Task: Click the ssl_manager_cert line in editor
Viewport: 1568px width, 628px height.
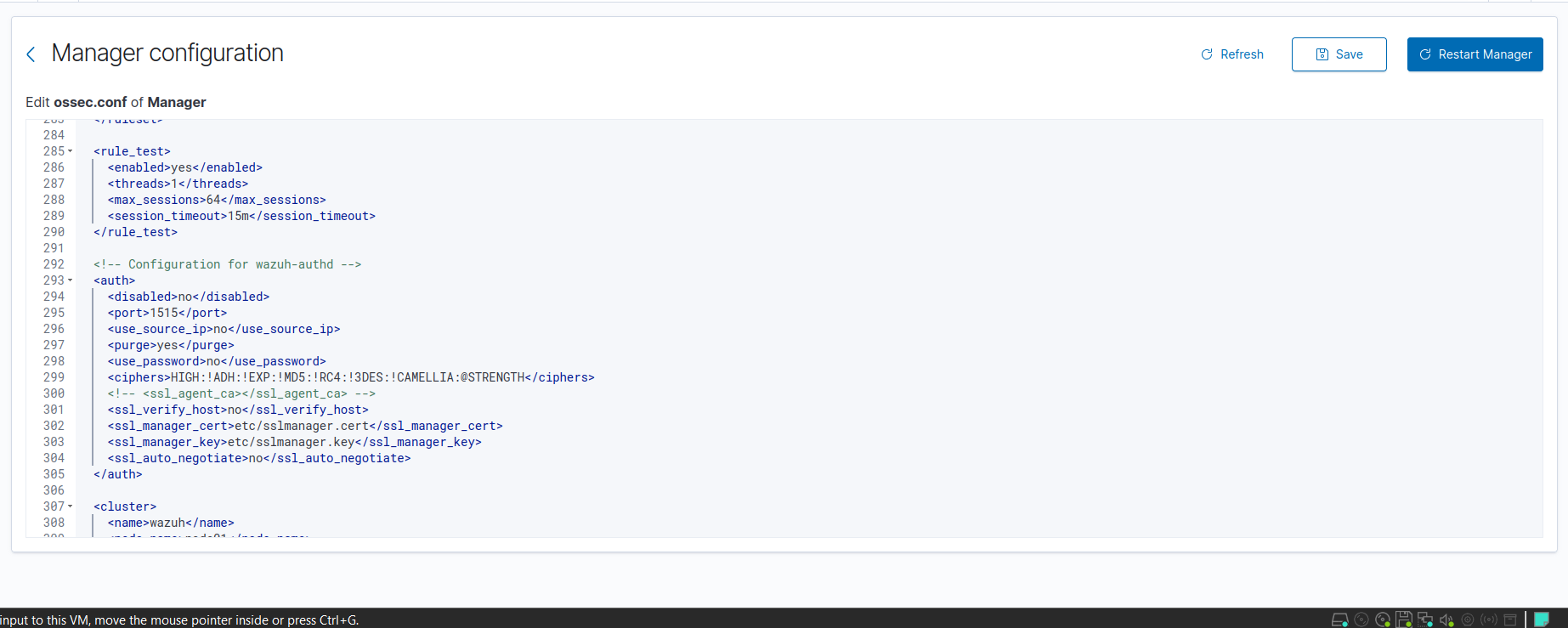Action: pyautogui.click(x=304, y=426)
